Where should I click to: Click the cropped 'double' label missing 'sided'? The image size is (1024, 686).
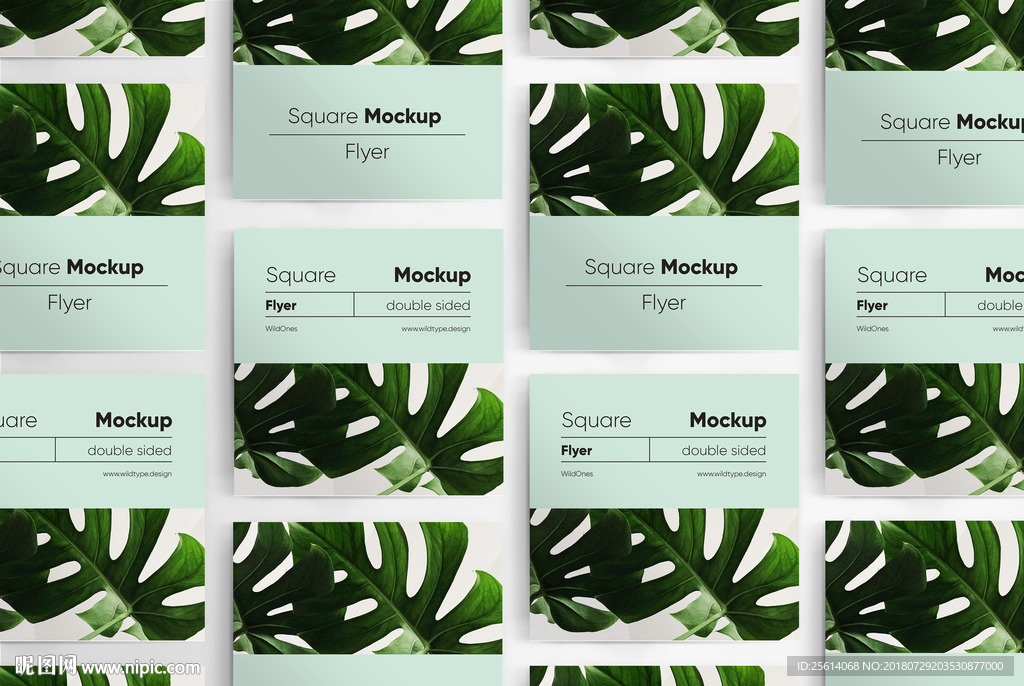point(1000,305)
